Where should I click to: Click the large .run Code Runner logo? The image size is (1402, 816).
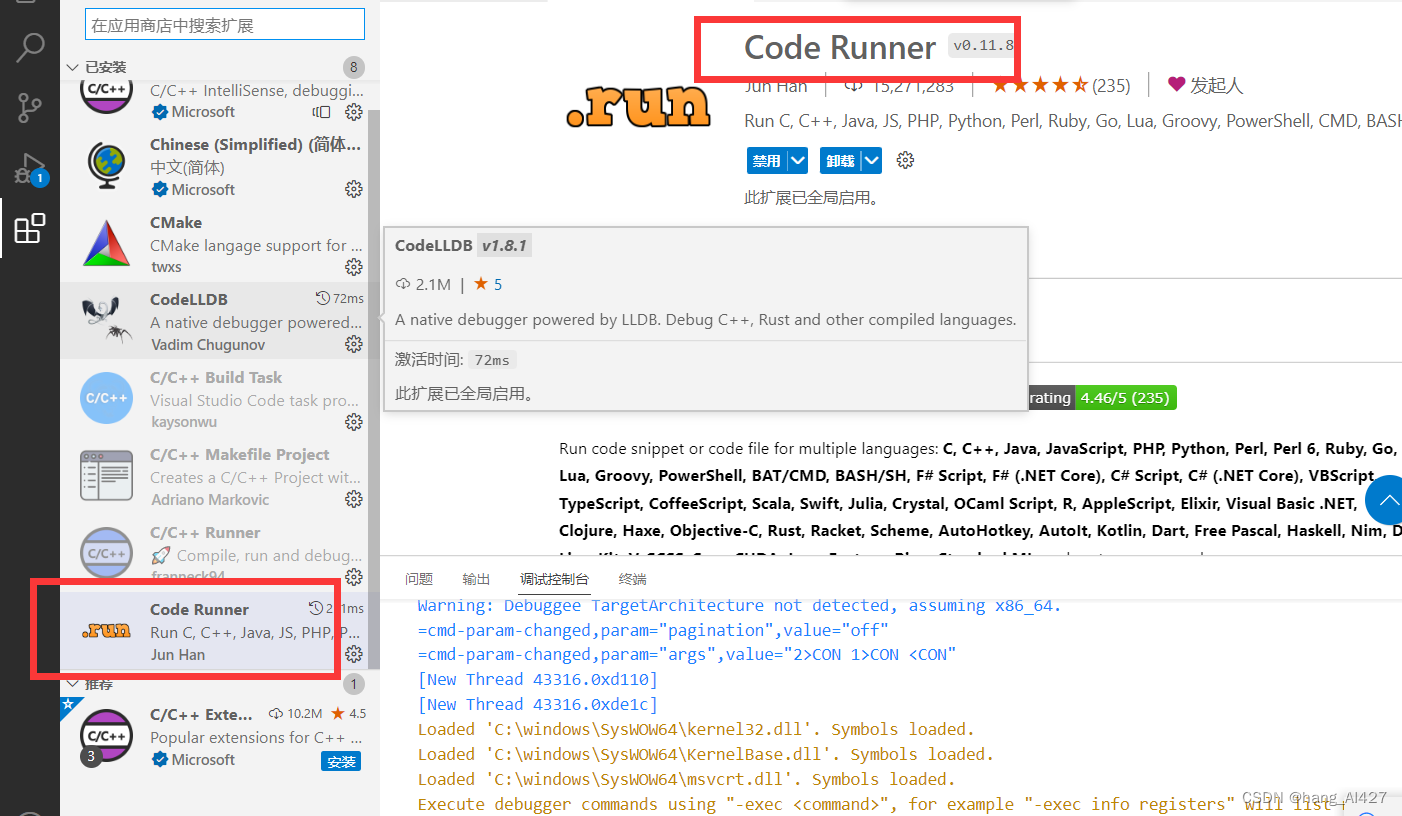point(638,106)
